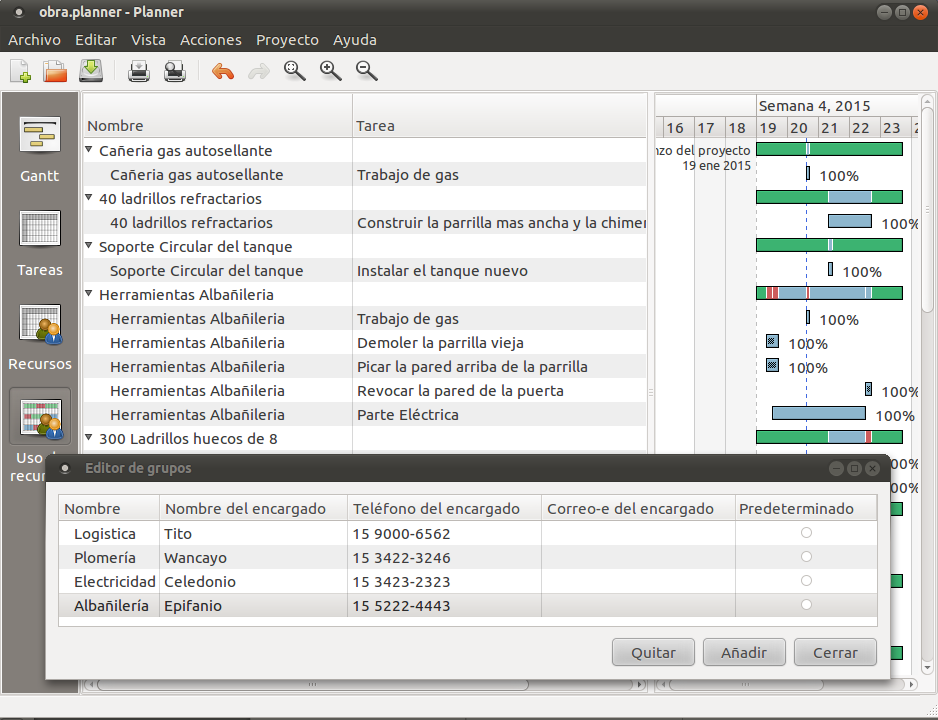Click Correo-e del encargado column header
Viewport: 938px width, 720px height.
pos(638,508)
